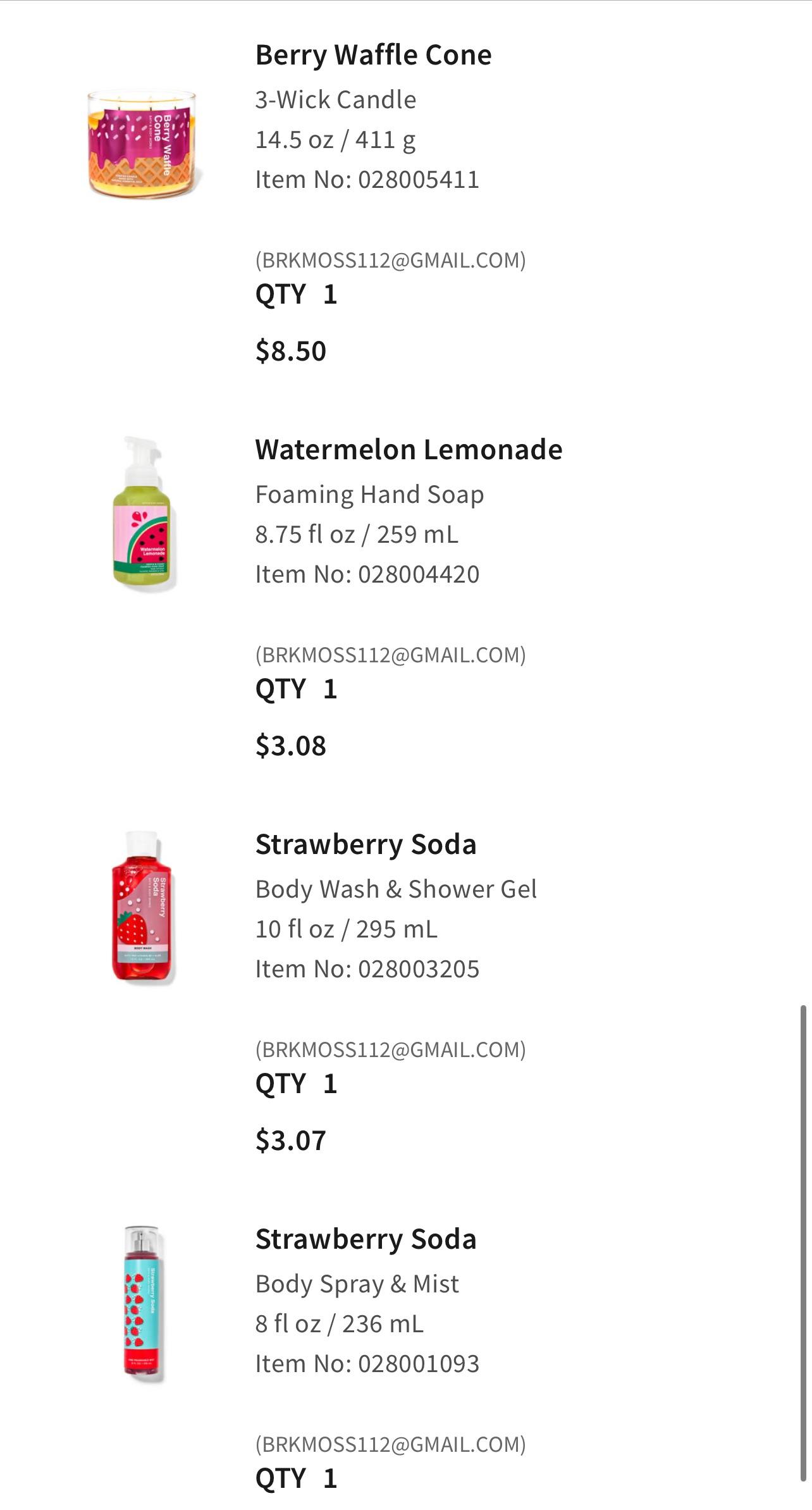Image resolution: width=812 pixels, height=1510 pixels.
Task: Click the $3.08 hand soap price
Action: [291, 746]
